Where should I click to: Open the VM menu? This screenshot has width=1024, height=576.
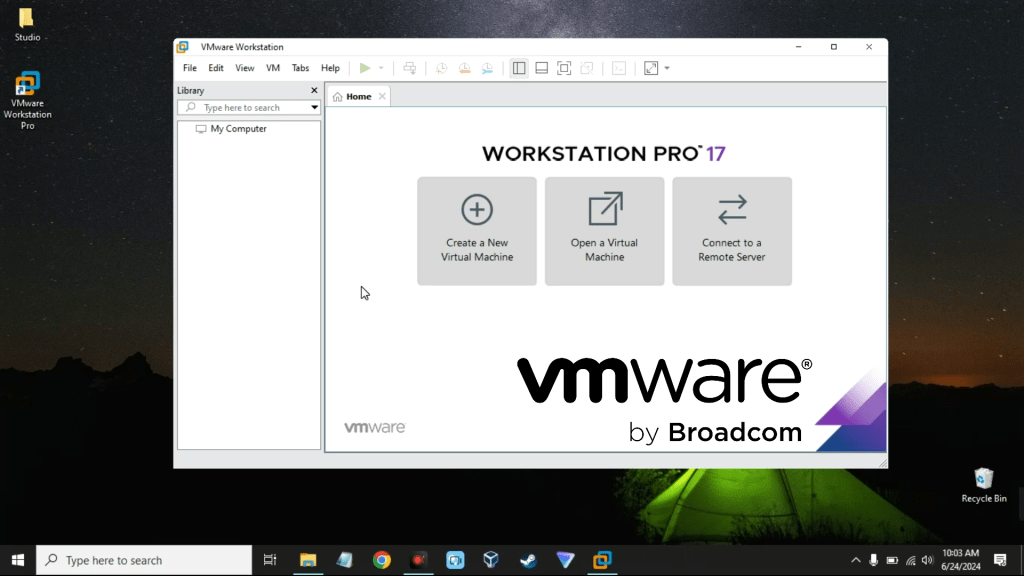point(273,68)
